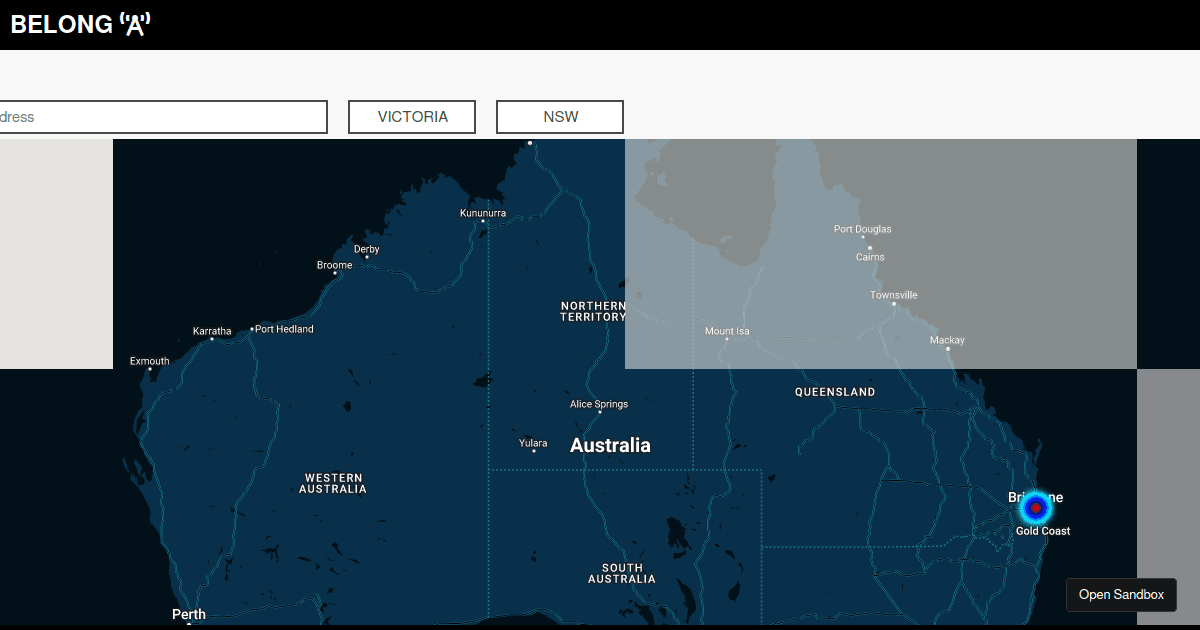Switch coverage view to VICTORIA
Image resolution: width=1200 pixels, height=630 pixels.
[411, 116]
